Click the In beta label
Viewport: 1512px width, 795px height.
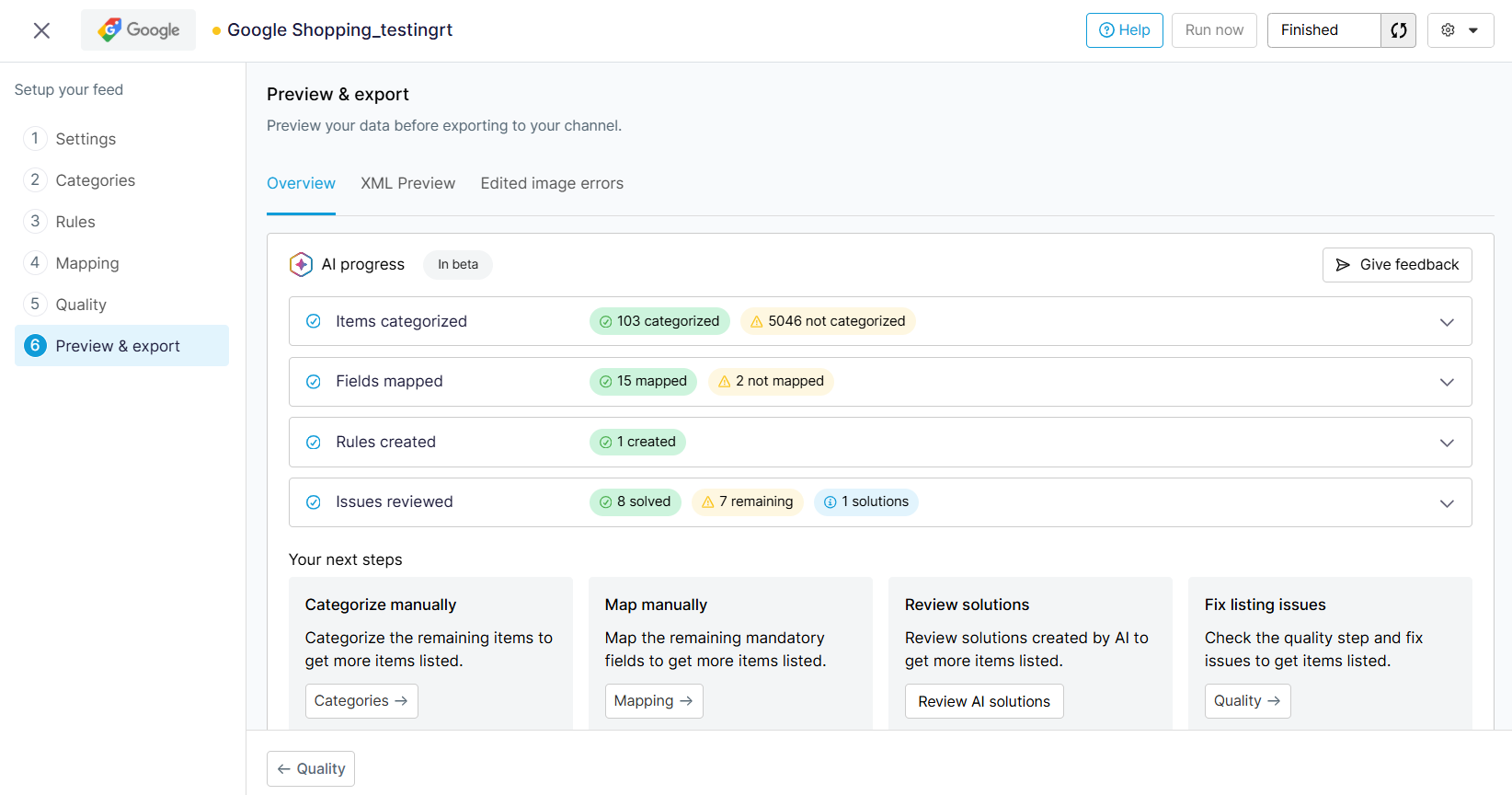click(x=458, y=265)
